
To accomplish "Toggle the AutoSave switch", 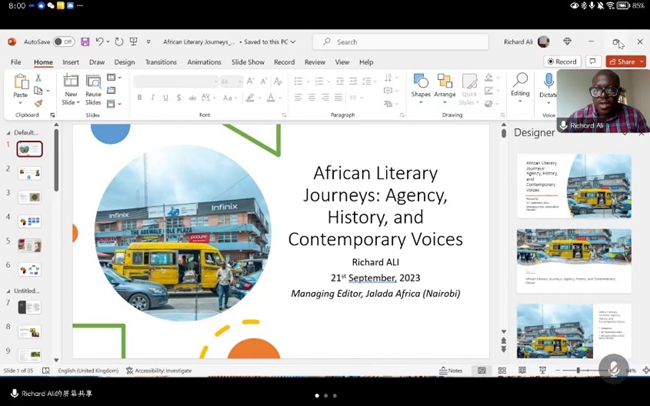I will (63, 42).
